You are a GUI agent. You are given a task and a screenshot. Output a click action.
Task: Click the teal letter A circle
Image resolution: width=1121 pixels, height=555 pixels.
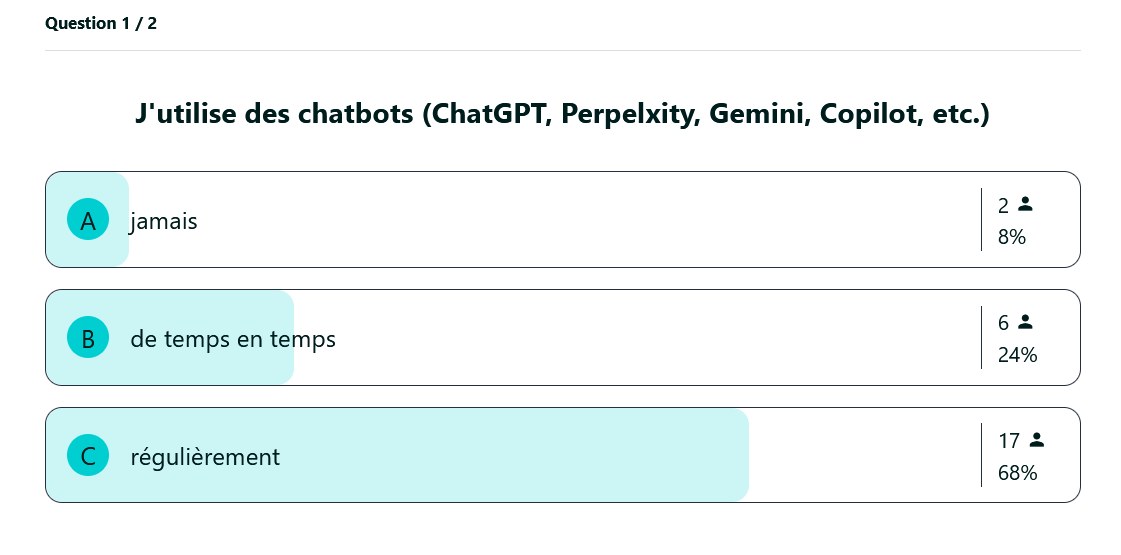[x=88, y=220]
